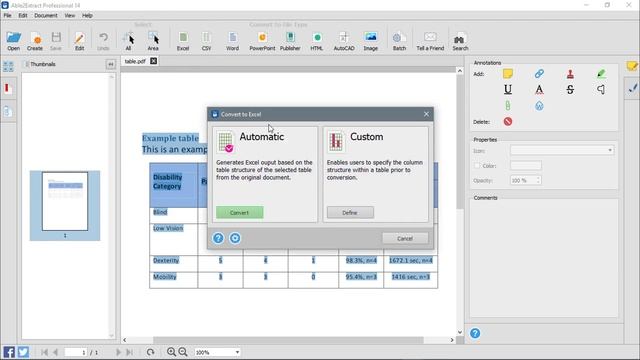Jump to the last page arrow
Viewport: 640px width, 360px height.
pos(129,352)
